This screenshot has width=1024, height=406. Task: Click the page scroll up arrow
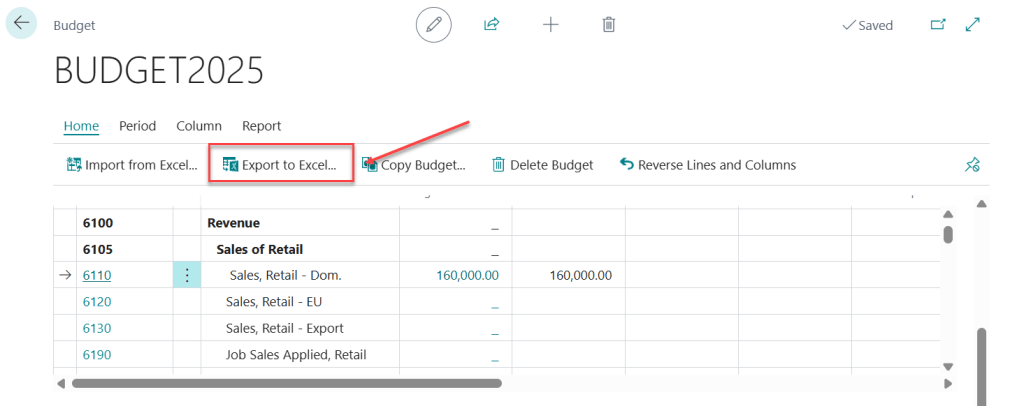coord(981,204)
